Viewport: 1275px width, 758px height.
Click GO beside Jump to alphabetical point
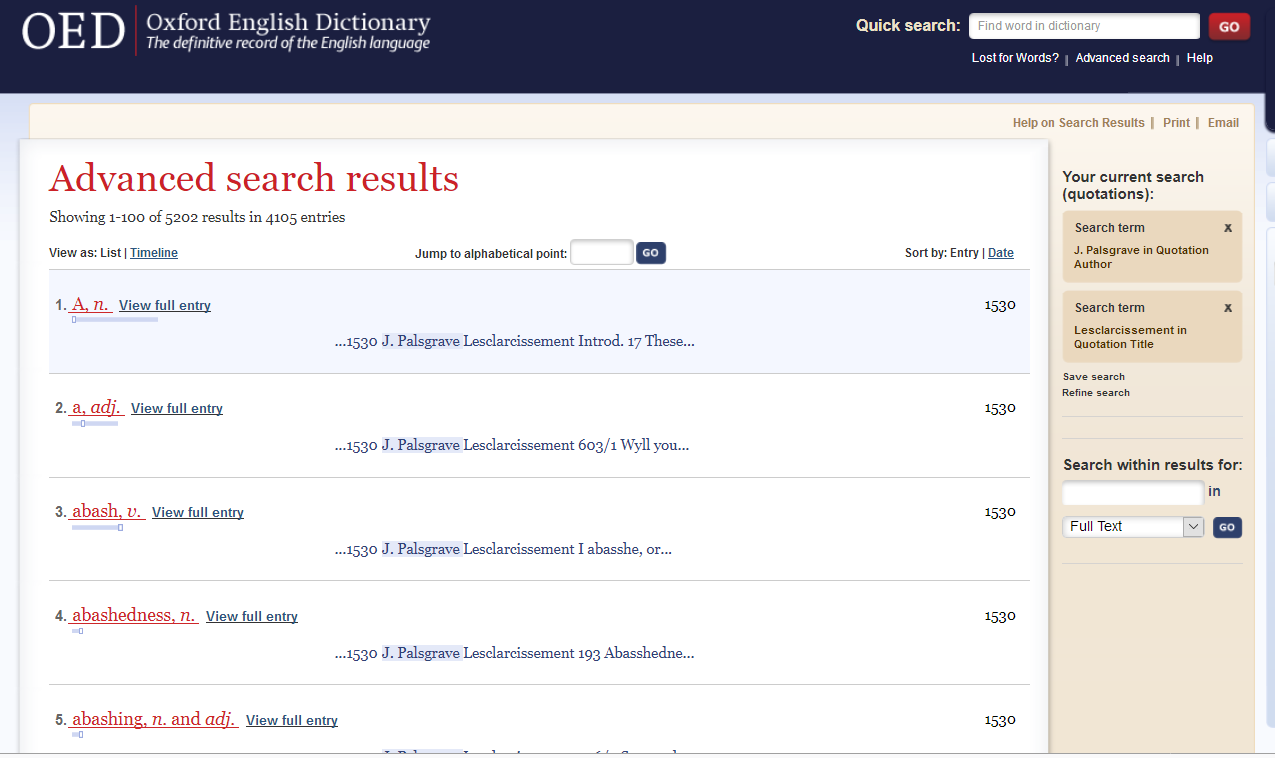[650, 253]
